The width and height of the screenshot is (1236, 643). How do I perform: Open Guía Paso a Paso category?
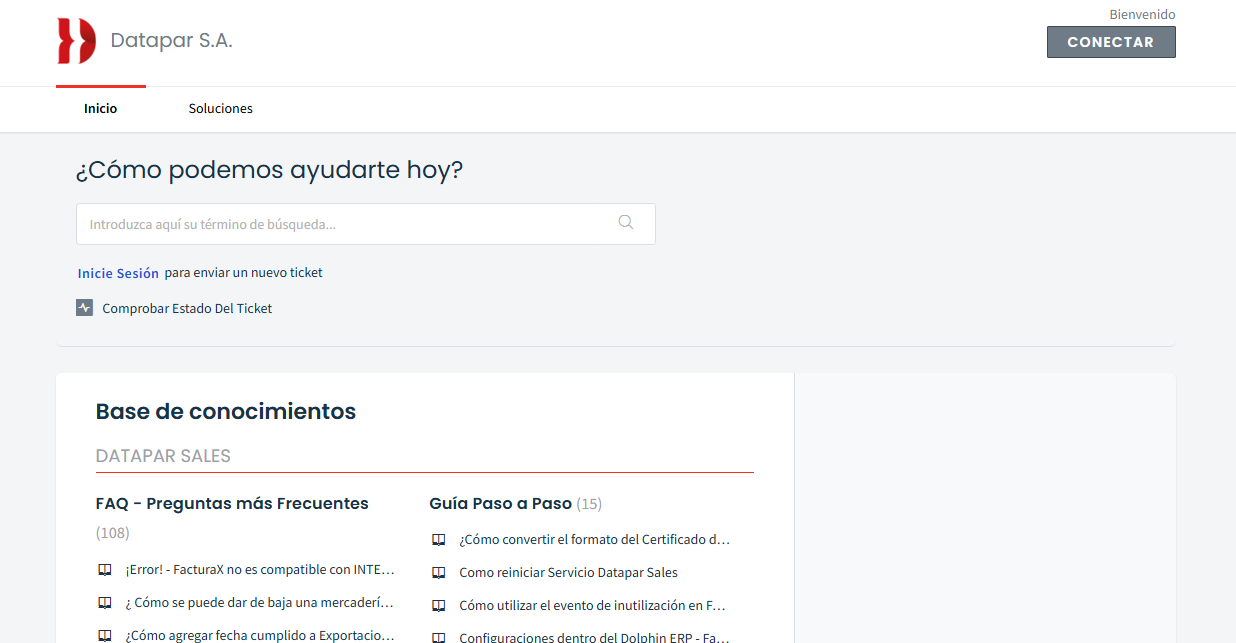pos(500,503)
